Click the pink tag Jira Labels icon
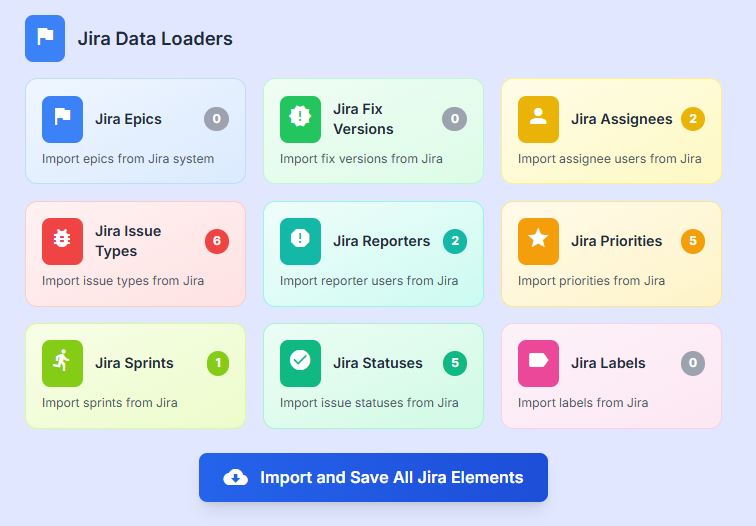 538,363
